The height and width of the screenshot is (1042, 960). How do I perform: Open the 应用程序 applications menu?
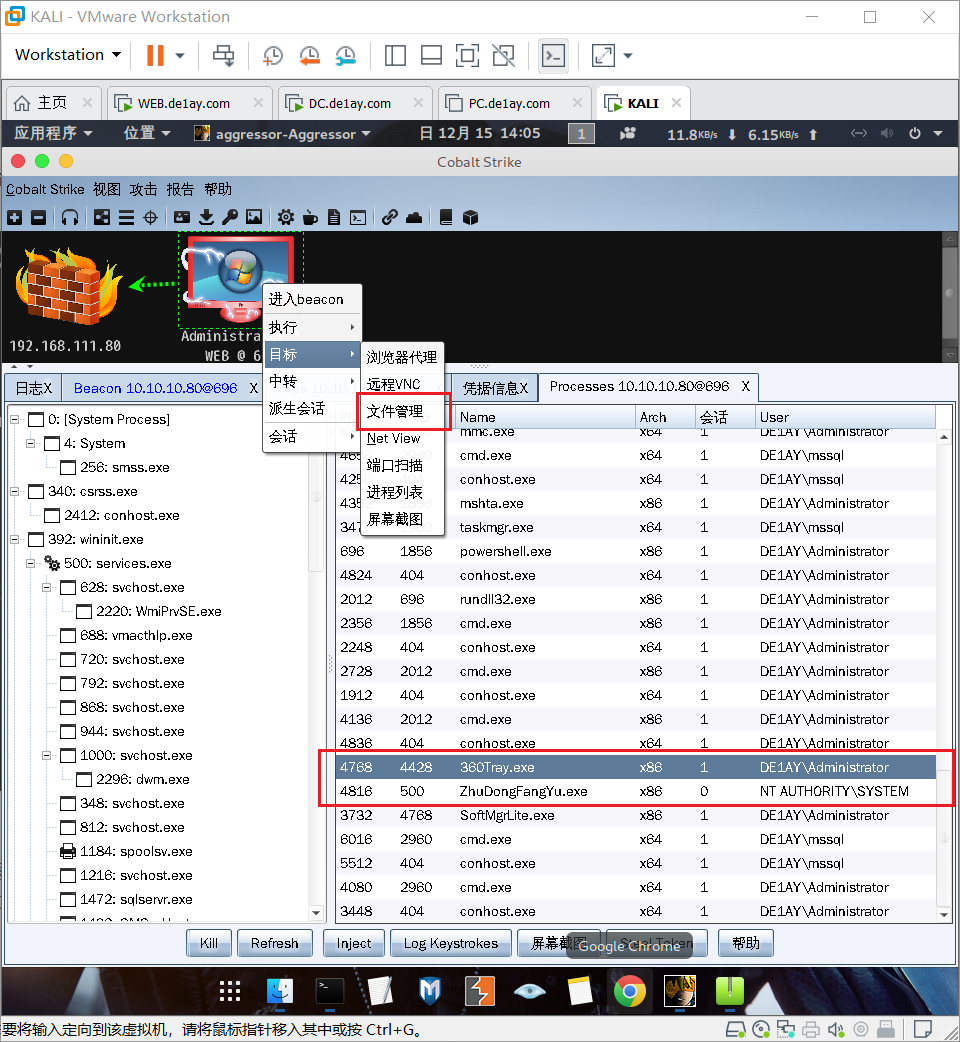(x=53, y=133)
